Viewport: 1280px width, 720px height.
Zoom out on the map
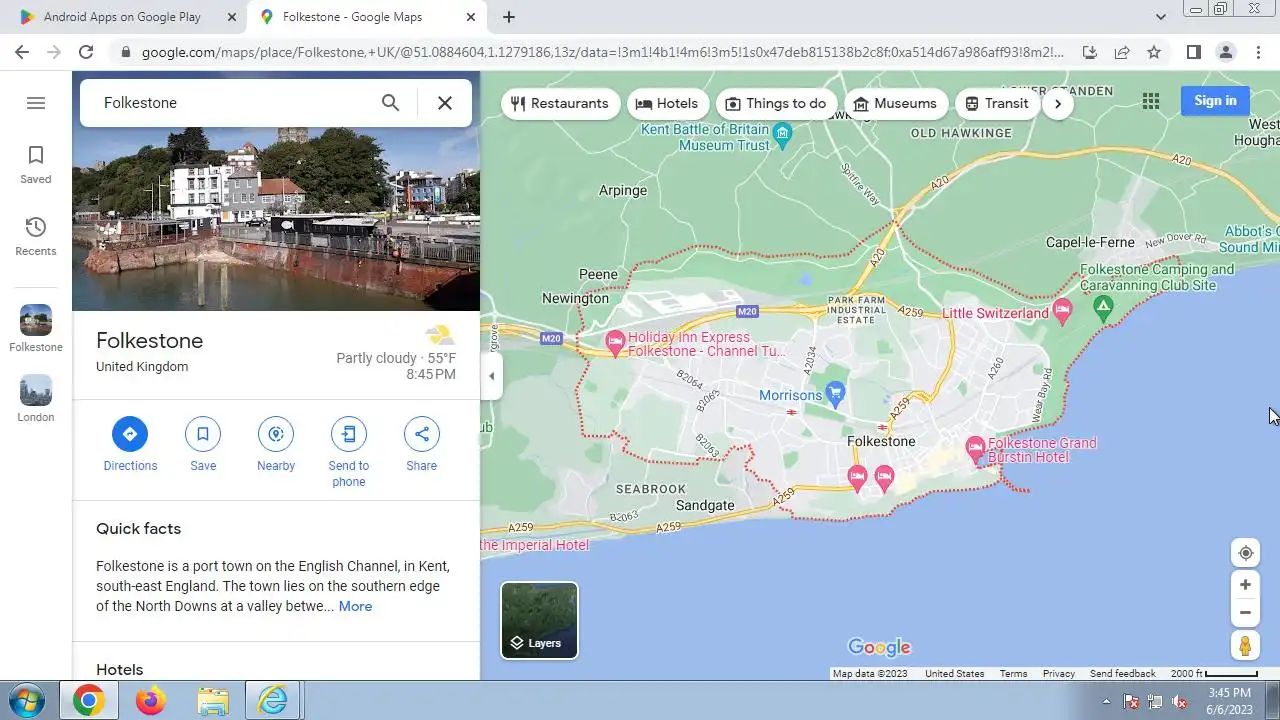[1245, 613]
